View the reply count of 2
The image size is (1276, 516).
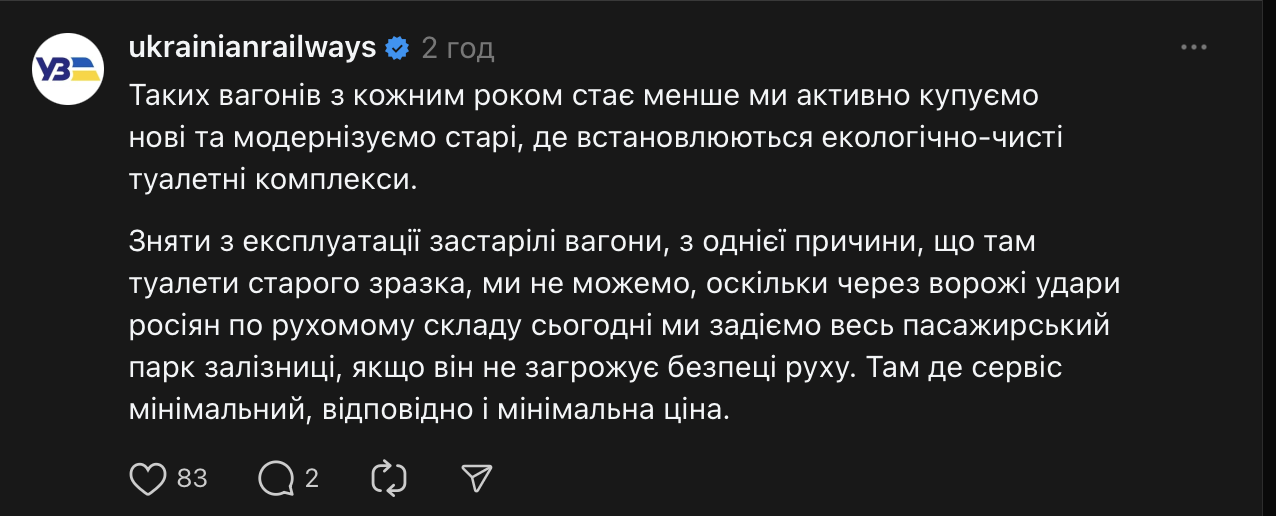pyautogui.click(x=311, y=479)
